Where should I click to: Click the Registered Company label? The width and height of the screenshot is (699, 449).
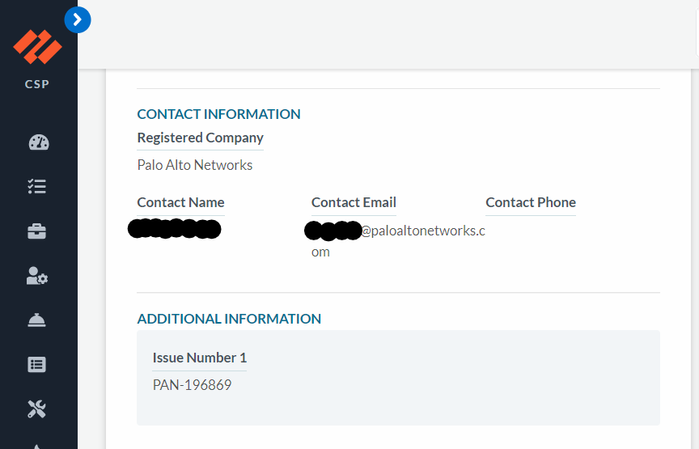pos(200,138)
